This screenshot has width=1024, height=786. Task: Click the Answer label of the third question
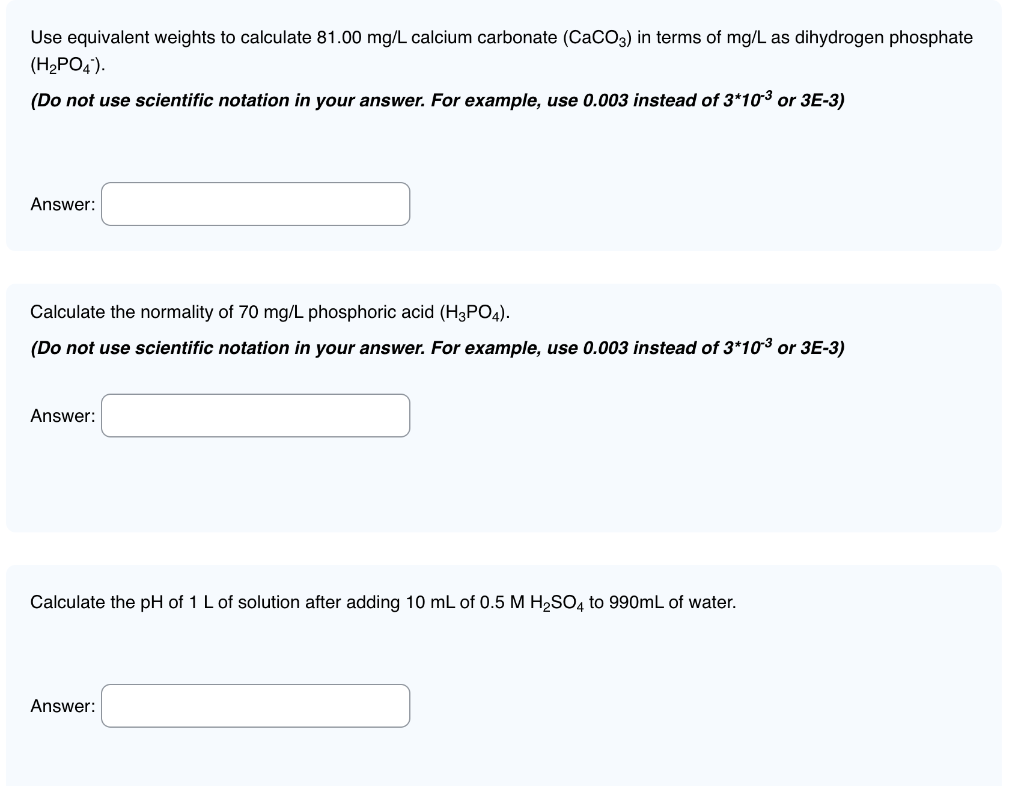tap(62, 705)
